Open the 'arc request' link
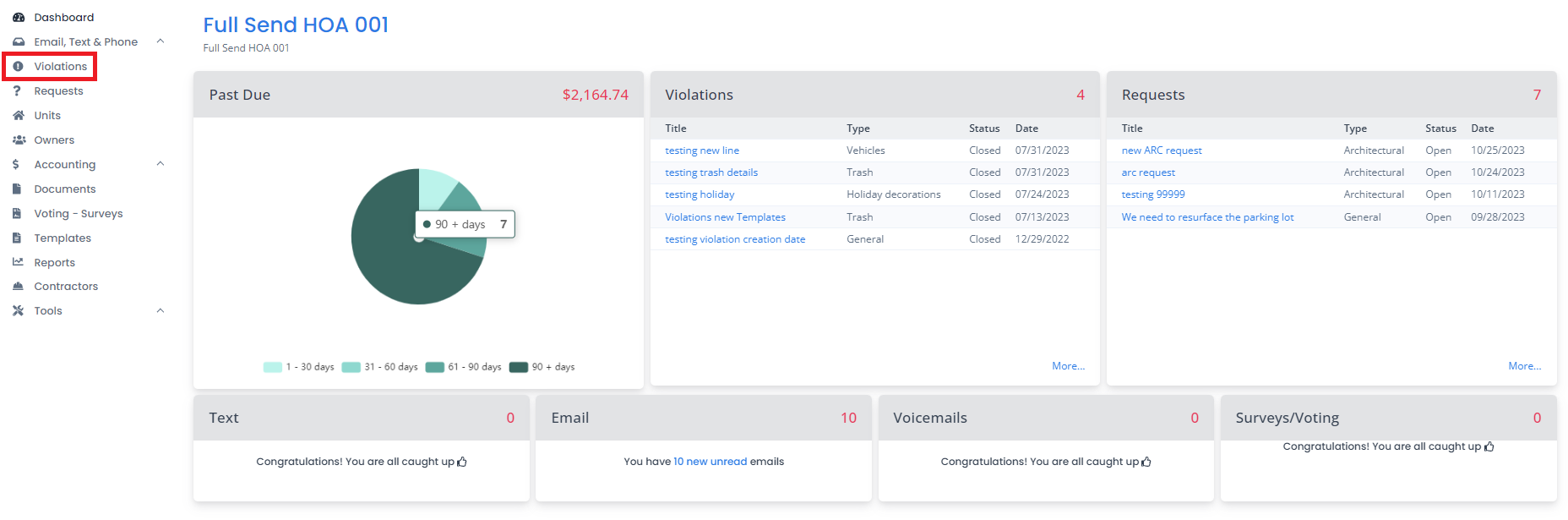Viewport: 1568px width, 520px height. click(x=1148, y=172)
